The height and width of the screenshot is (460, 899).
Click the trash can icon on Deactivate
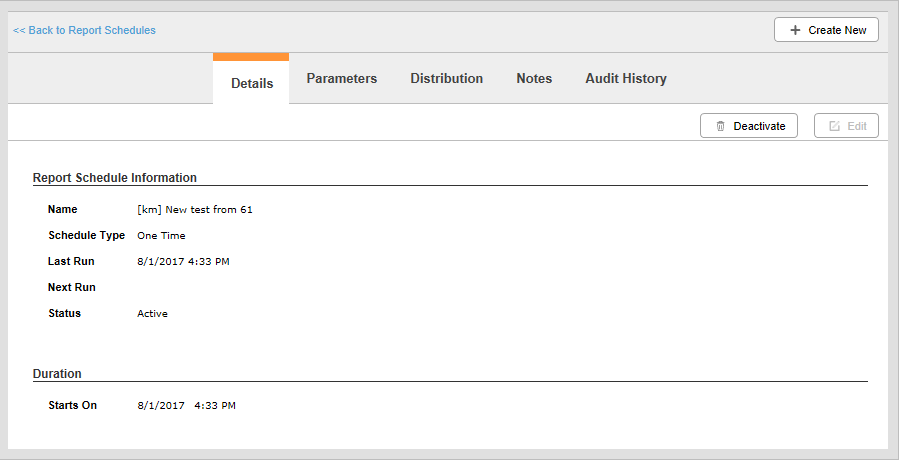pyautogui.click(x=721, y=126)
